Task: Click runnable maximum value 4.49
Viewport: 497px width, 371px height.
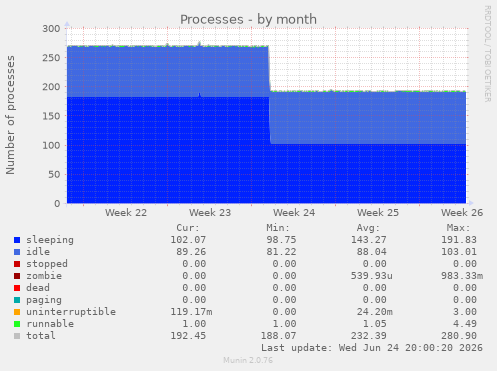Action: 465,324
